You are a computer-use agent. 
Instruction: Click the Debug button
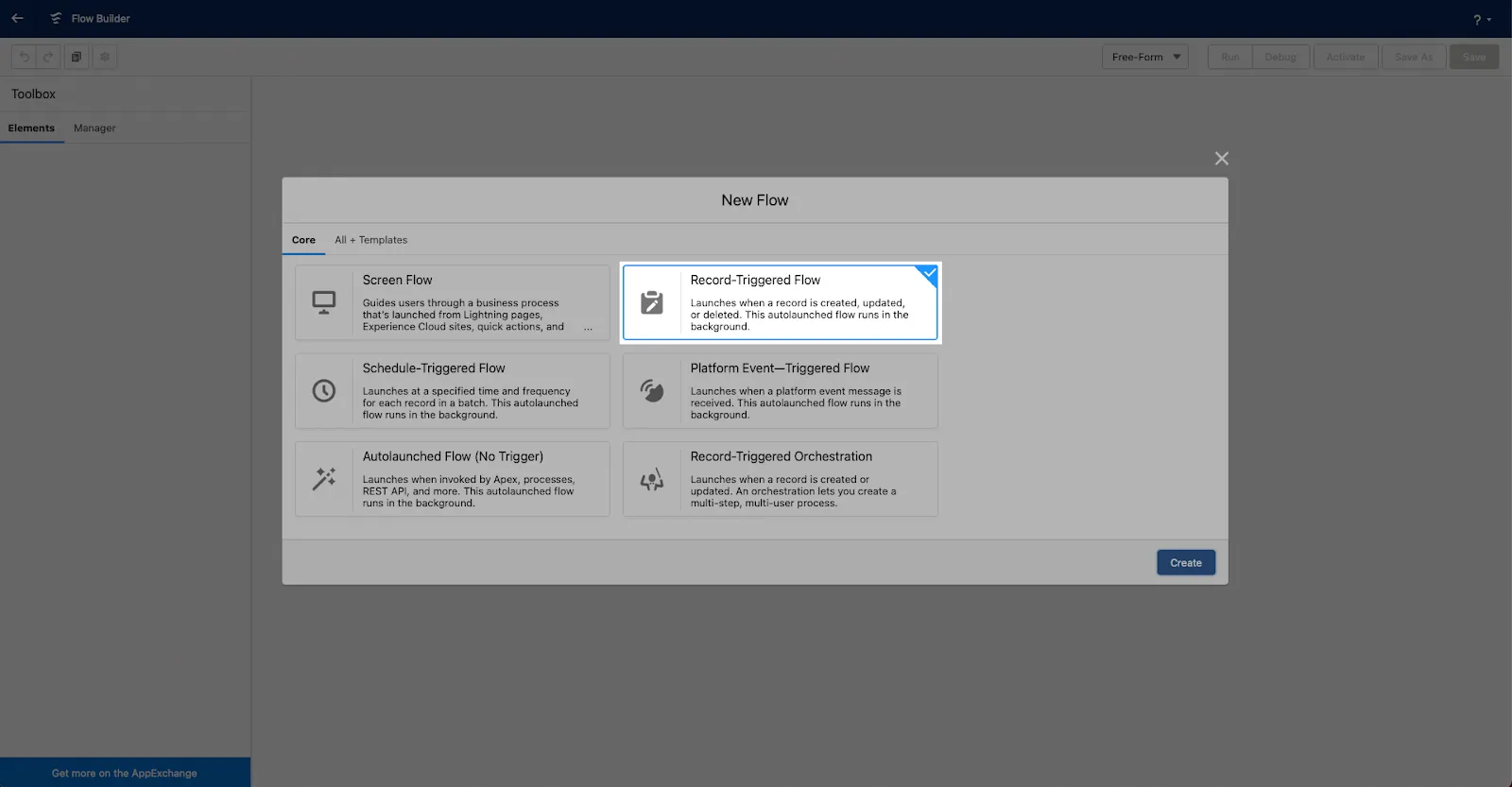pos(1280,57)
